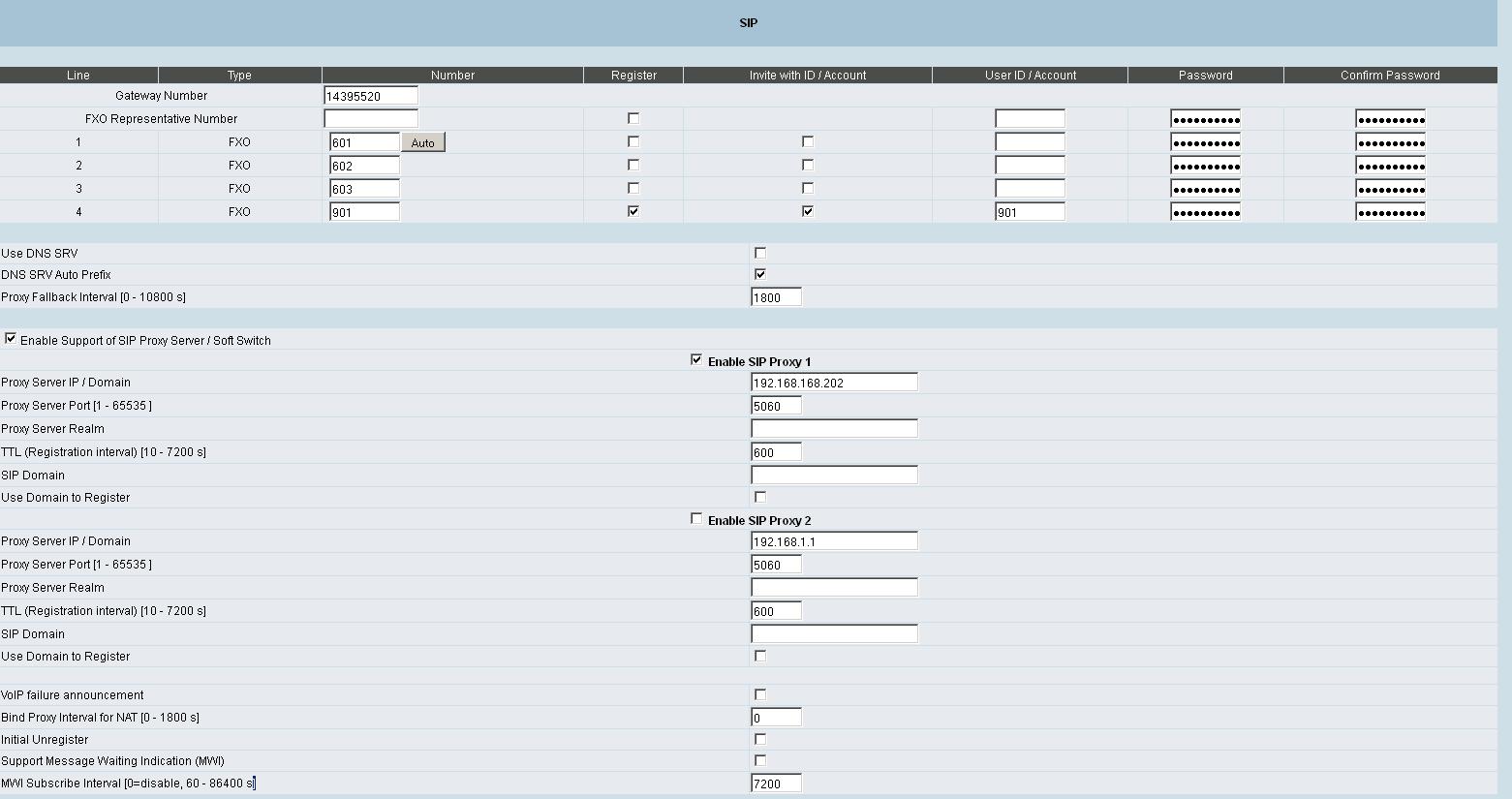
Task: Enable Support Message Waiting Indication checkbox
Action: 760,760
